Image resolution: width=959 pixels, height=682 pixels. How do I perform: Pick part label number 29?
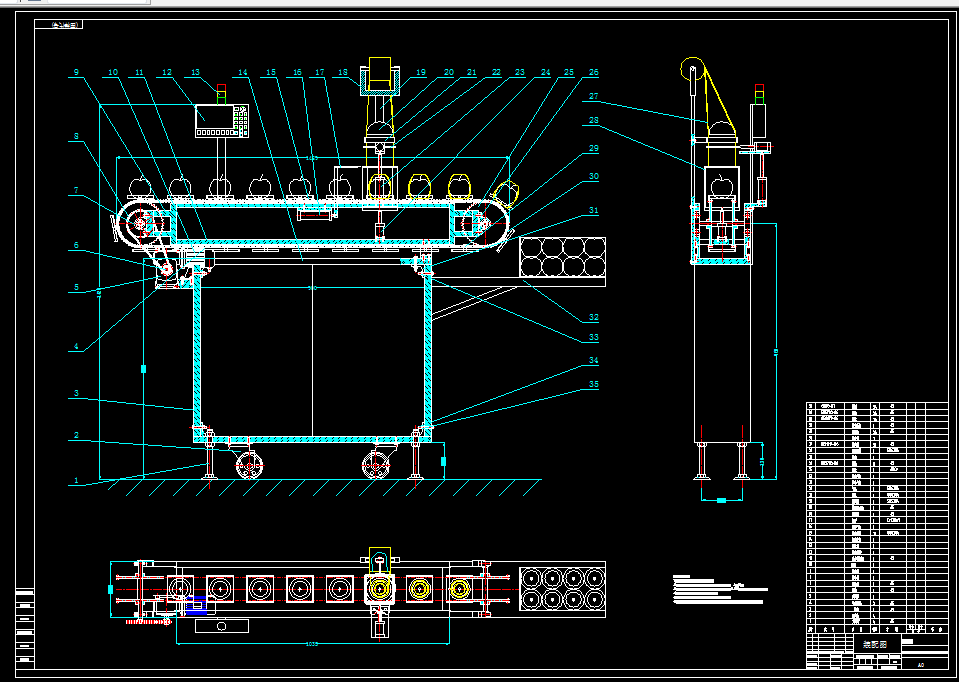point(593,149)
